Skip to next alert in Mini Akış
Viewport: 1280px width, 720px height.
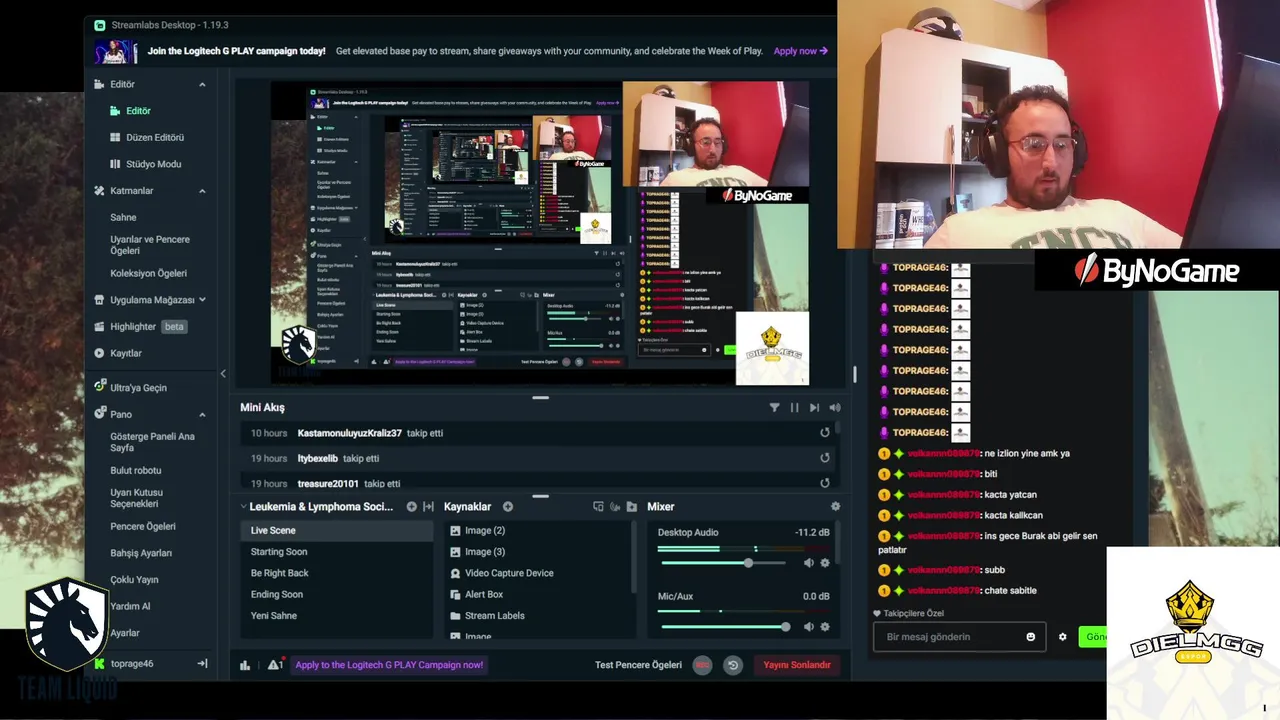point(814,408)
